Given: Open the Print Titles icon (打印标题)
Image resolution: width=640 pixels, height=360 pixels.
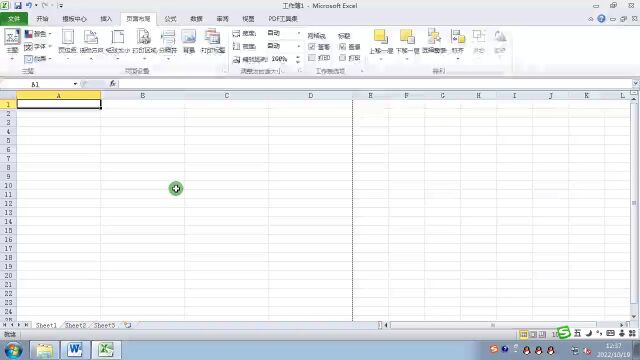Looking at the screenshot, I should coord(213,42).
